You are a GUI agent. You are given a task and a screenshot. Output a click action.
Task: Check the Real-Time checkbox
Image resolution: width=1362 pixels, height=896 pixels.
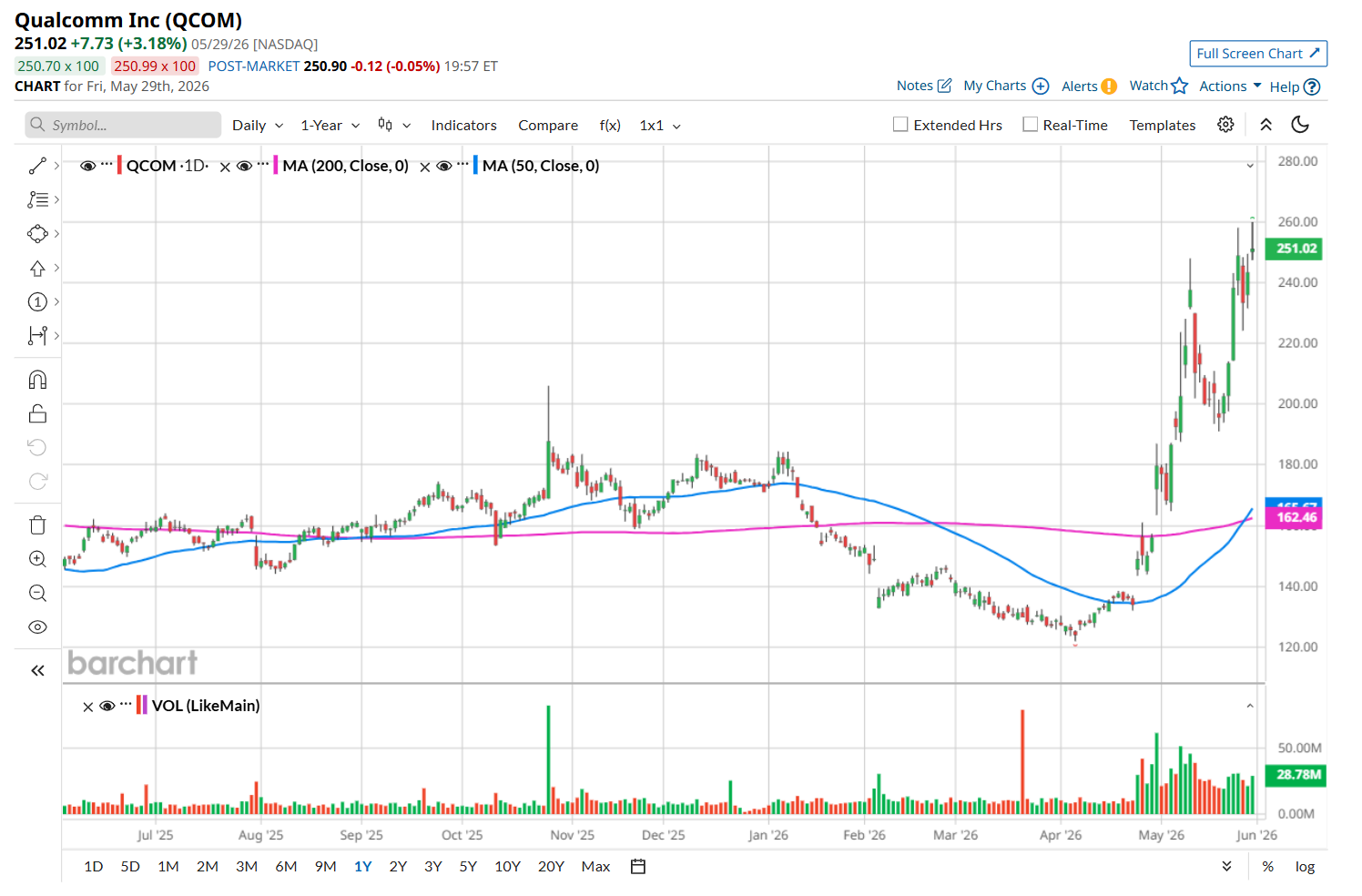pyautogui.click(x=1030, y=125)
